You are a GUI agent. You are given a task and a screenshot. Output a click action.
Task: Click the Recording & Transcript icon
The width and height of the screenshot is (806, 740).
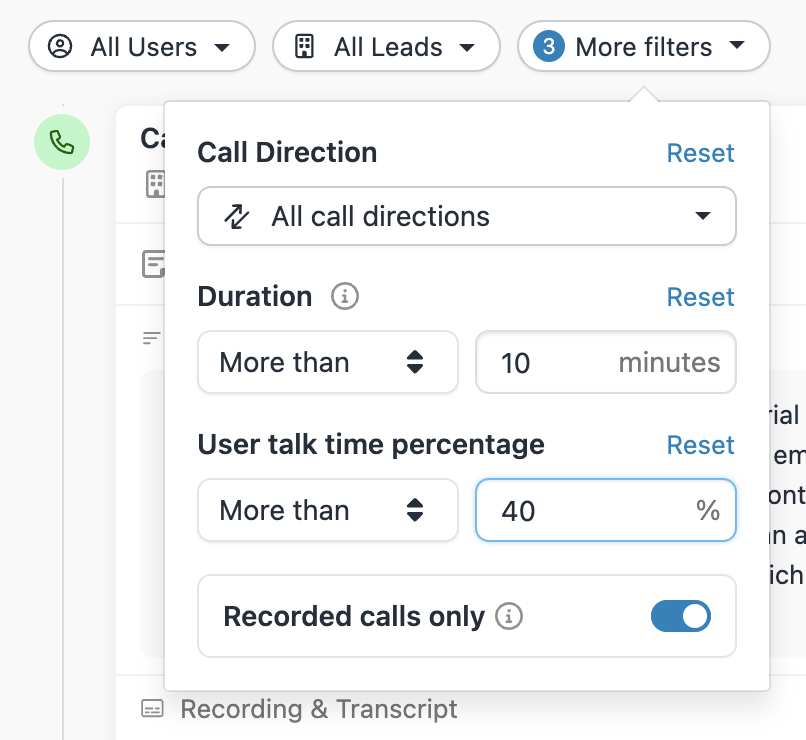click(152, 710)
